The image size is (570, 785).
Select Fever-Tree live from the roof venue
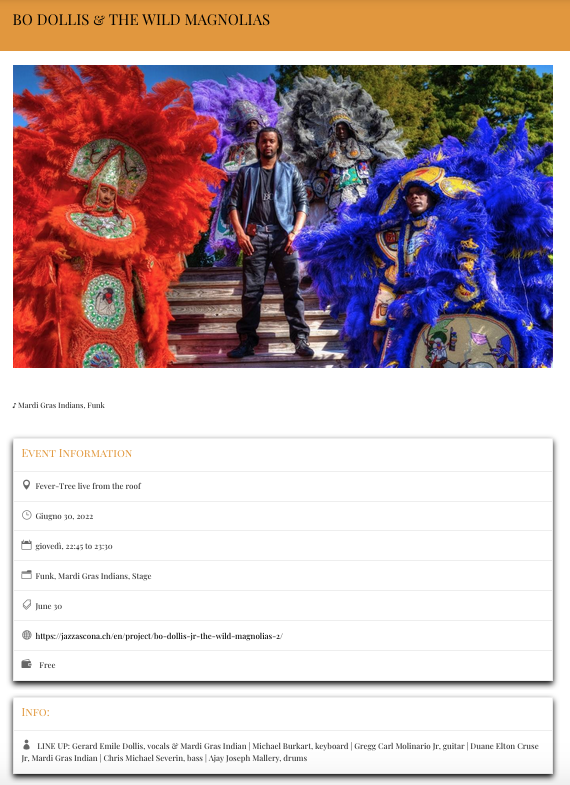point(88,486)
